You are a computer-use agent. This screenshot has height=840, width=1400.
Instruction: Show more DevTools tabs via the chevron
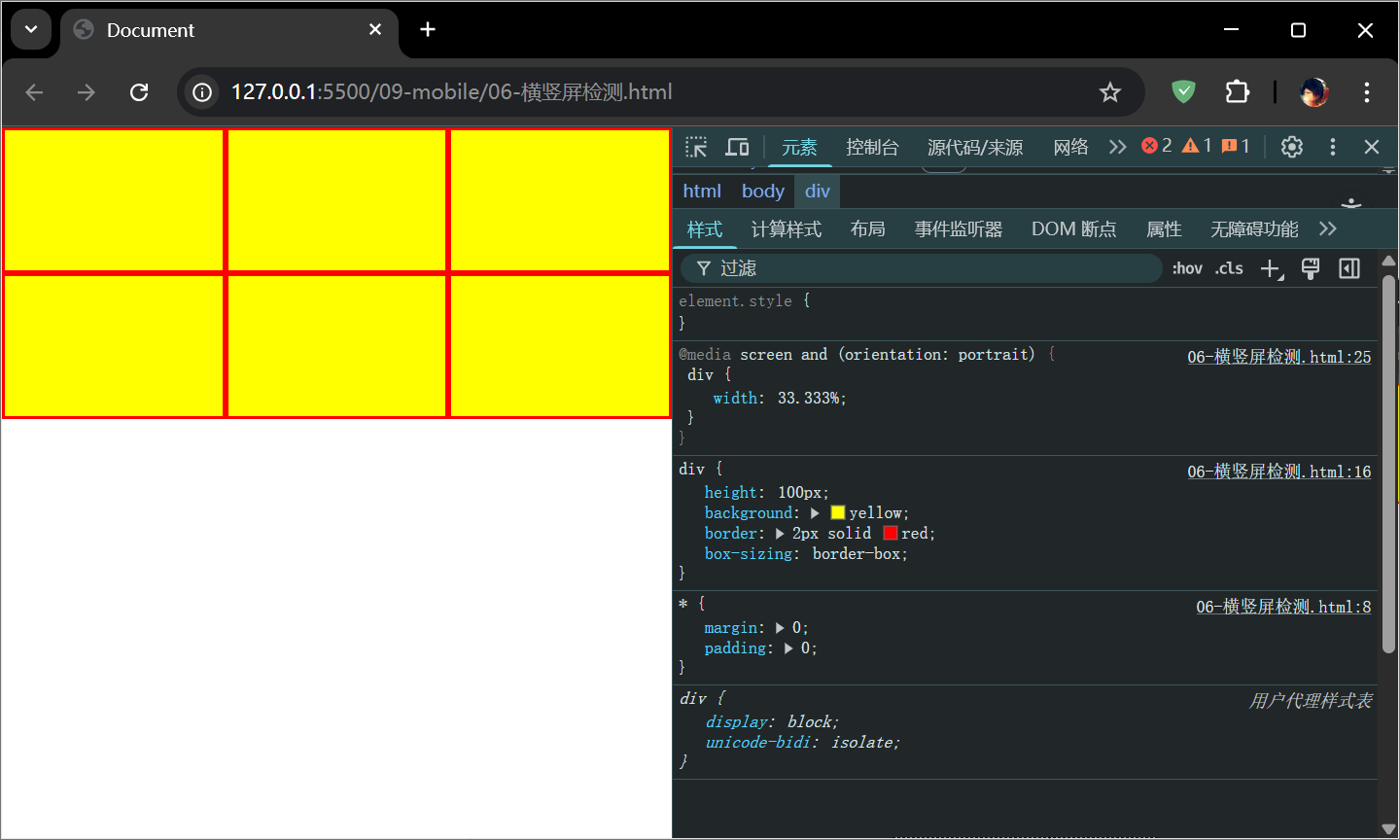tap(1117, 147)
